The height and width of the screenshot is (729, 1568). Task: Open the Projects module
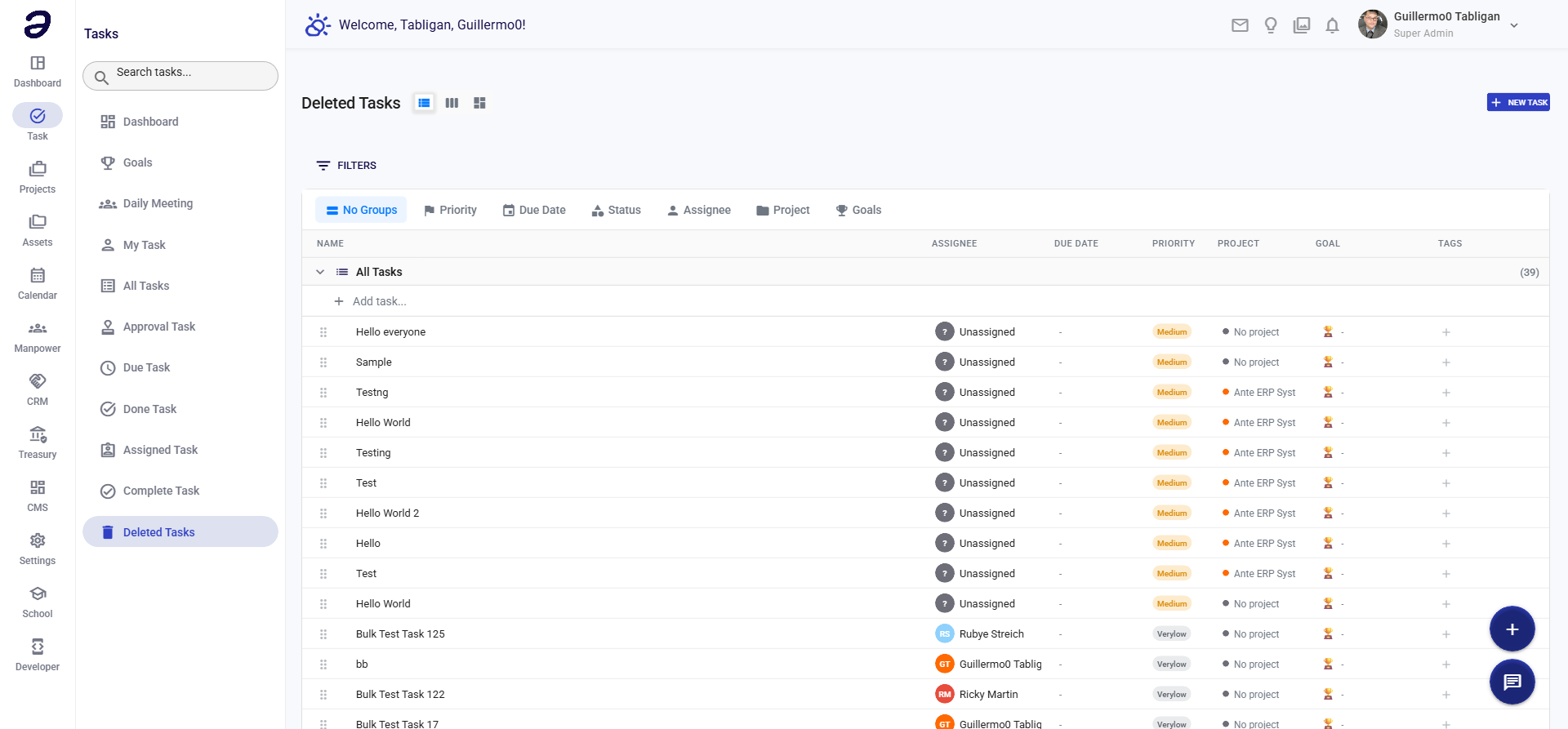pos(38,177)
